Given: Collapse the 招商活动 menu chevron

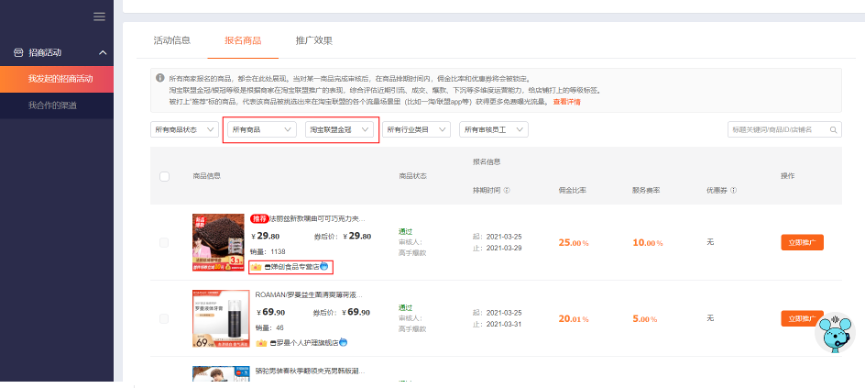Looking at the screenshot, I should coord(103,52).
